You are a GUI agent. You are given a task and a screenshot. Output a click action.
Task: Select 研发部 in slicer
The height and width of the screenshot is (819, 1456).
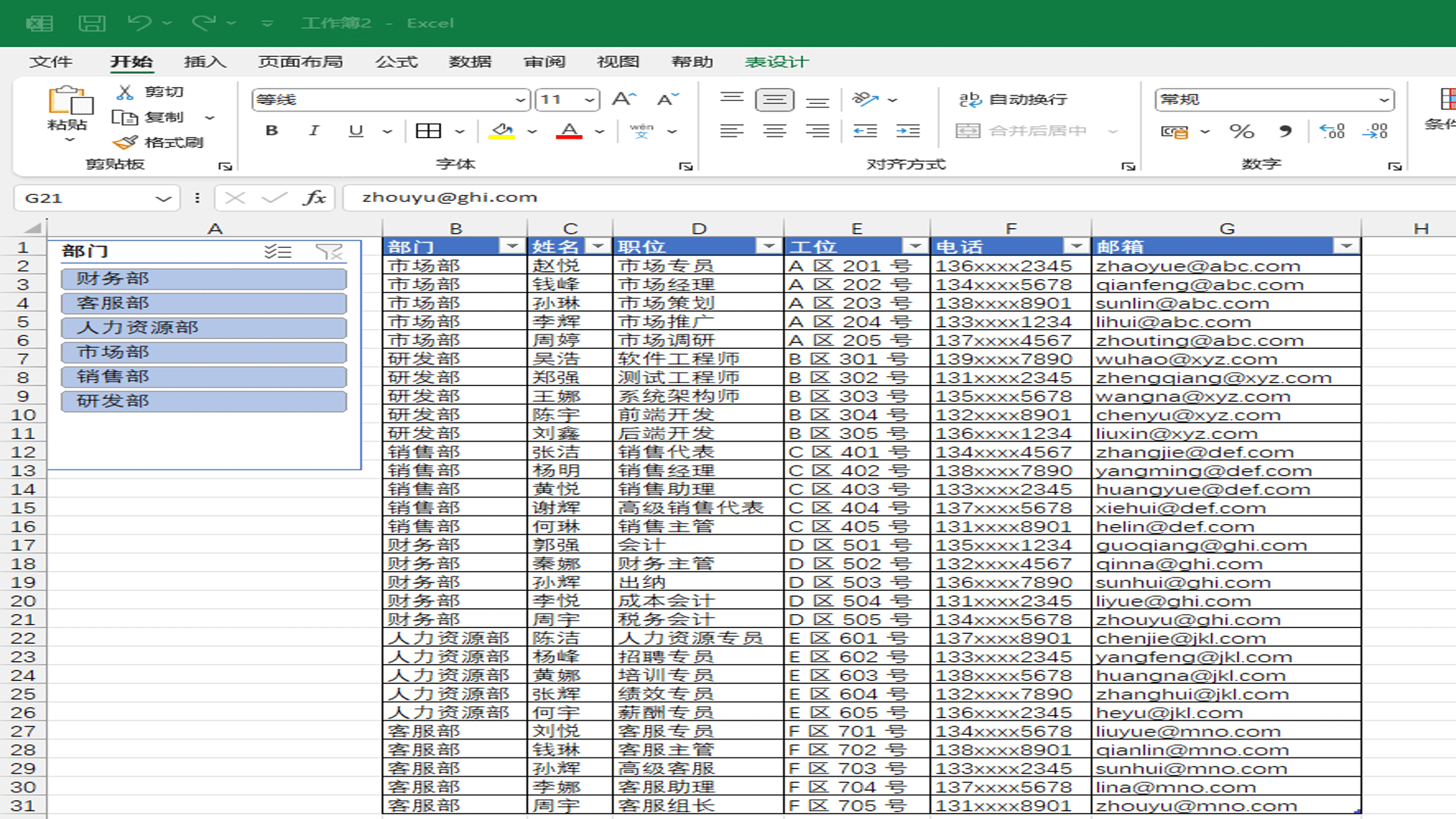[x=204, y=401]
